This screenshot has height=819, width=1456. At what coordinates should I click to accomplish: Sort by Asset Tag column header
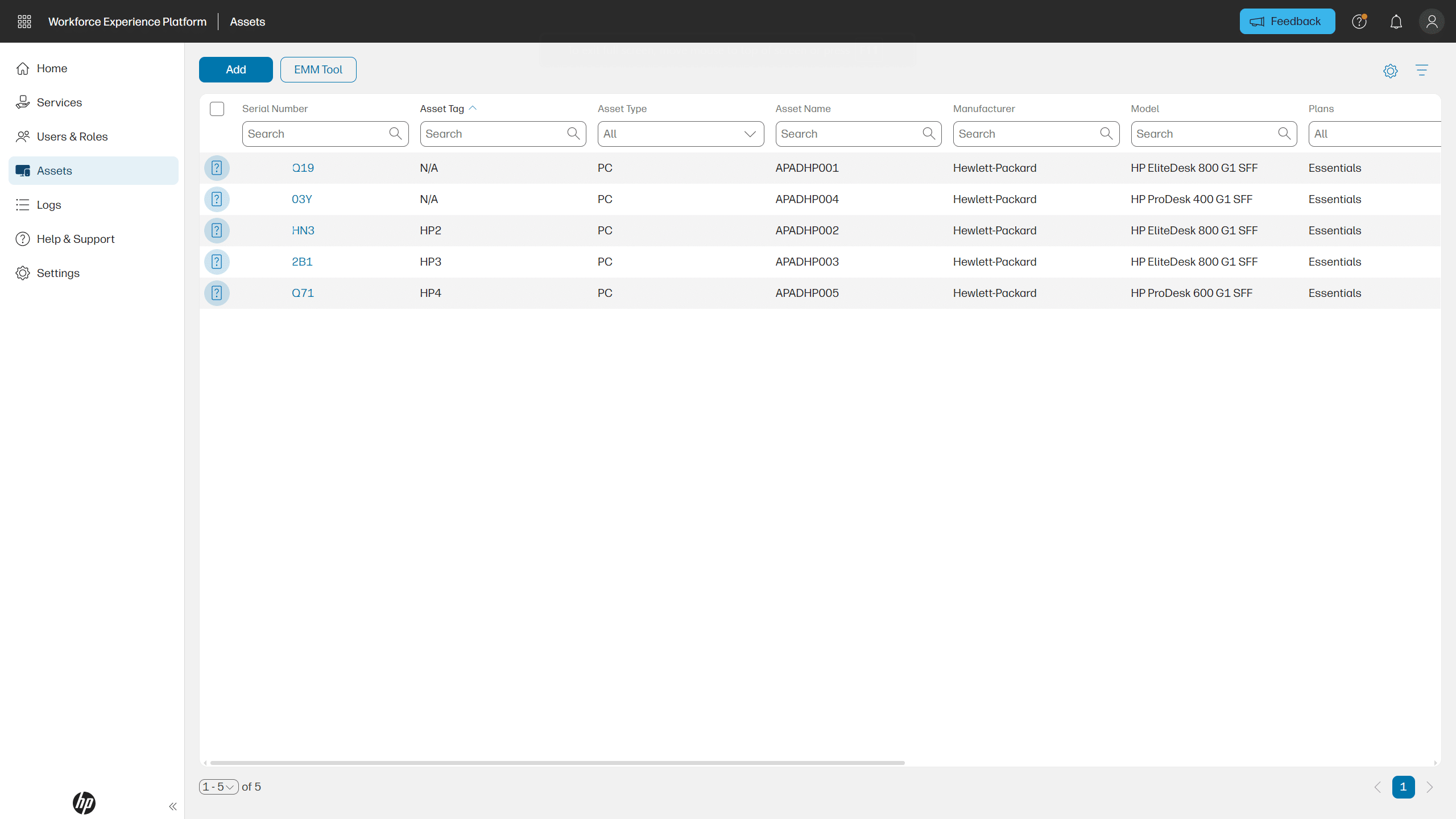442,109
